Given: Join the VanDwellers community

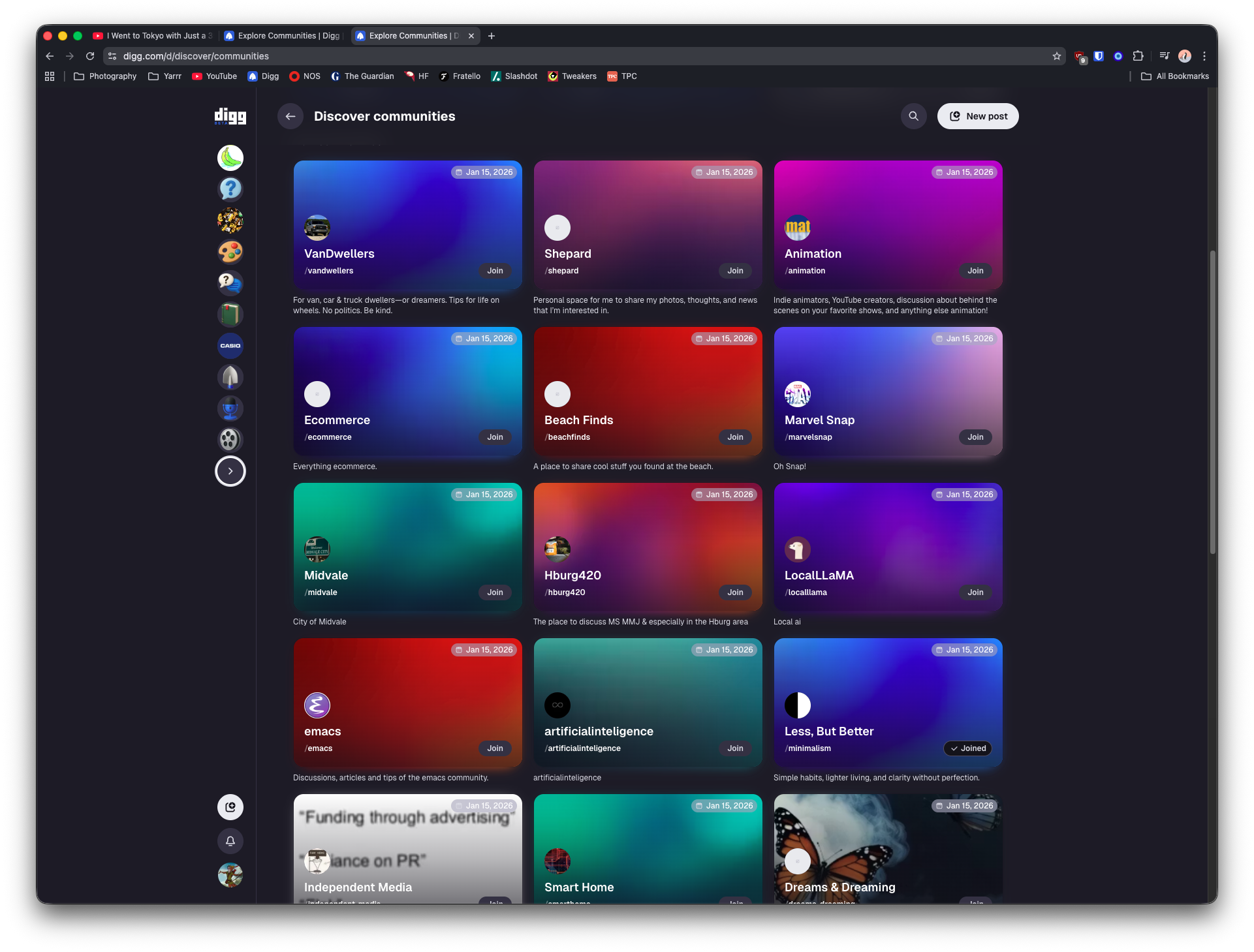Looking at the screenshot, I should point(495,271).
